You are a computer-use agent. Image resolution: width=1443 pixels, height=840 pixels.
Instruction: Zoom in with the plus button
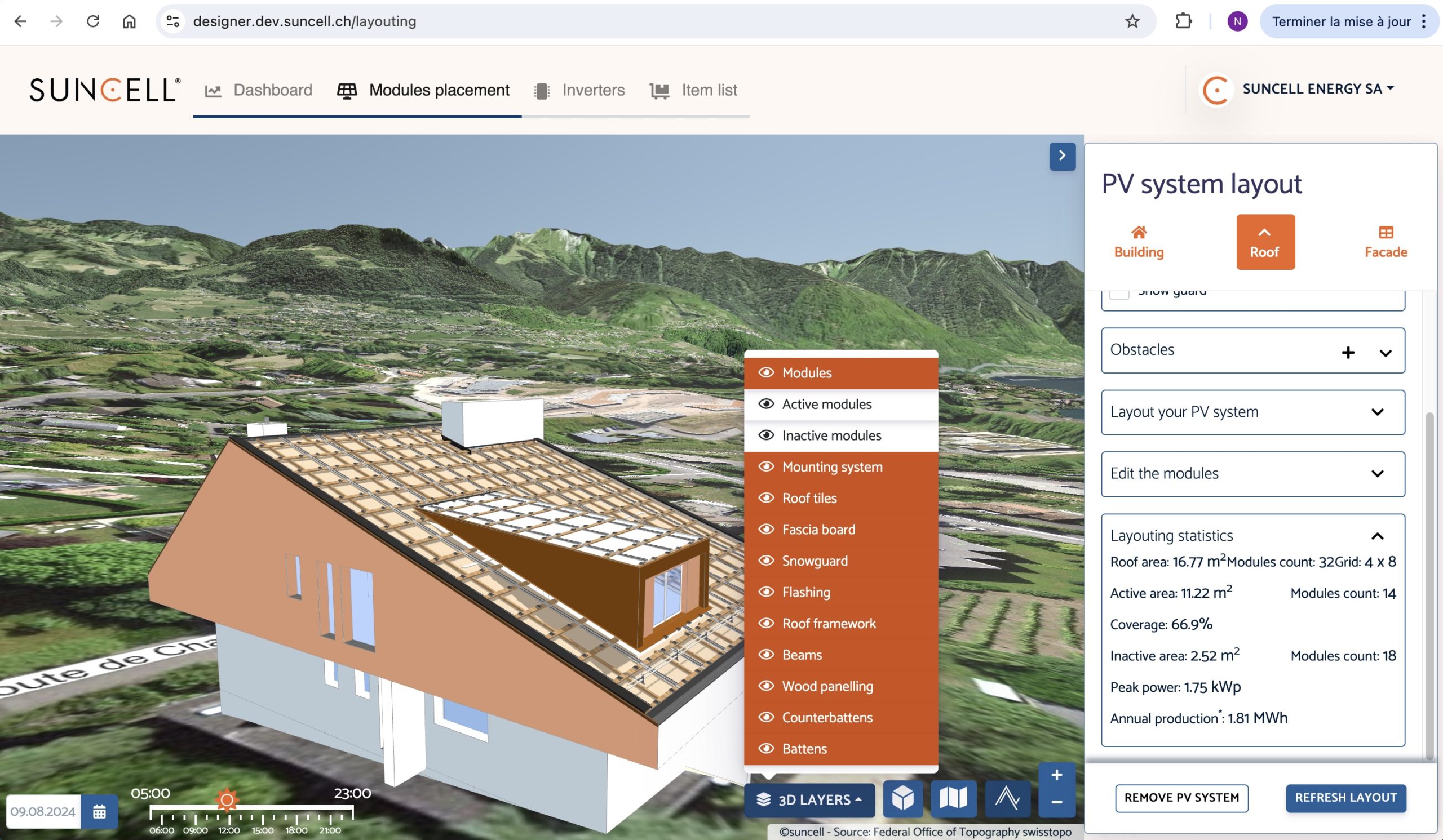[x=1056, y=775]
